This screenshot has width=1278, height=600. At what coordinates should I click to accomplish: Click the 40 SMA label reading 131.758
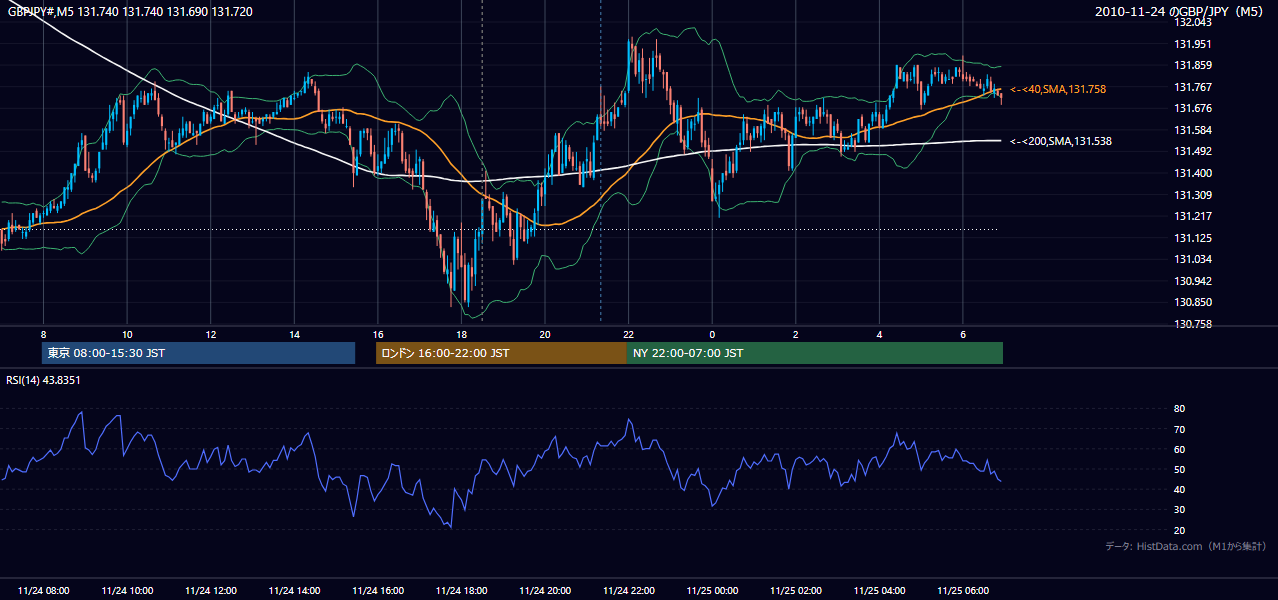tap(1057, 89)
